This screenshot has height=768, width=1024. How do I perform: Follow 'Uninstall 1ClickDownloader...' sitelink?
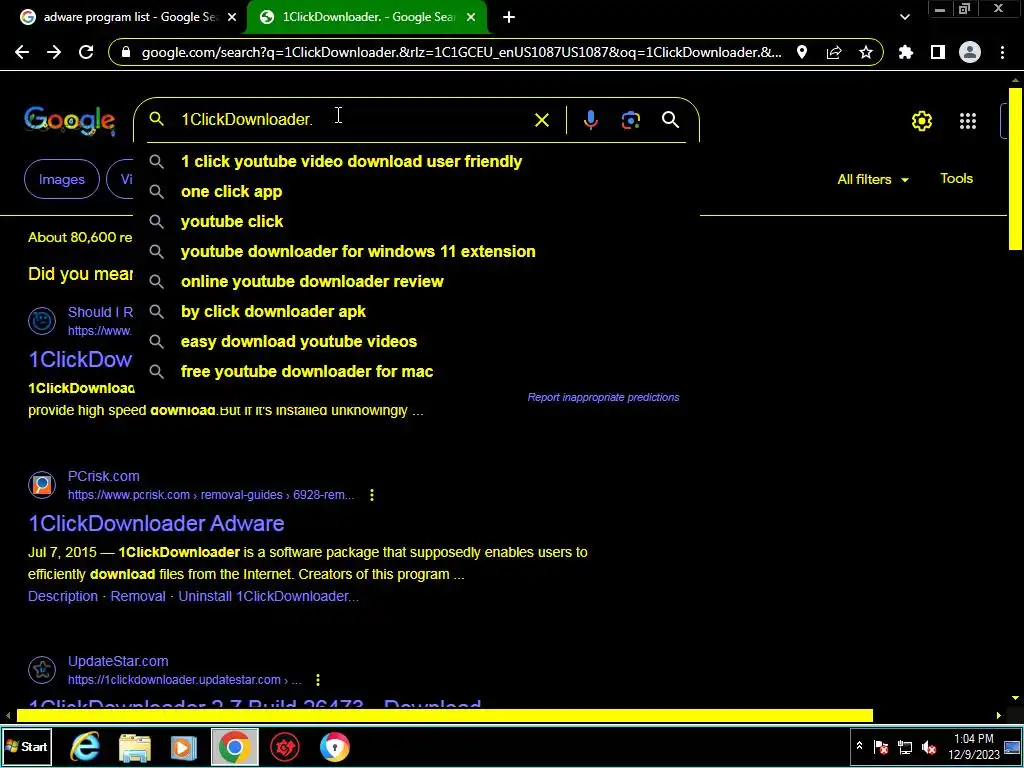(268, 596)
